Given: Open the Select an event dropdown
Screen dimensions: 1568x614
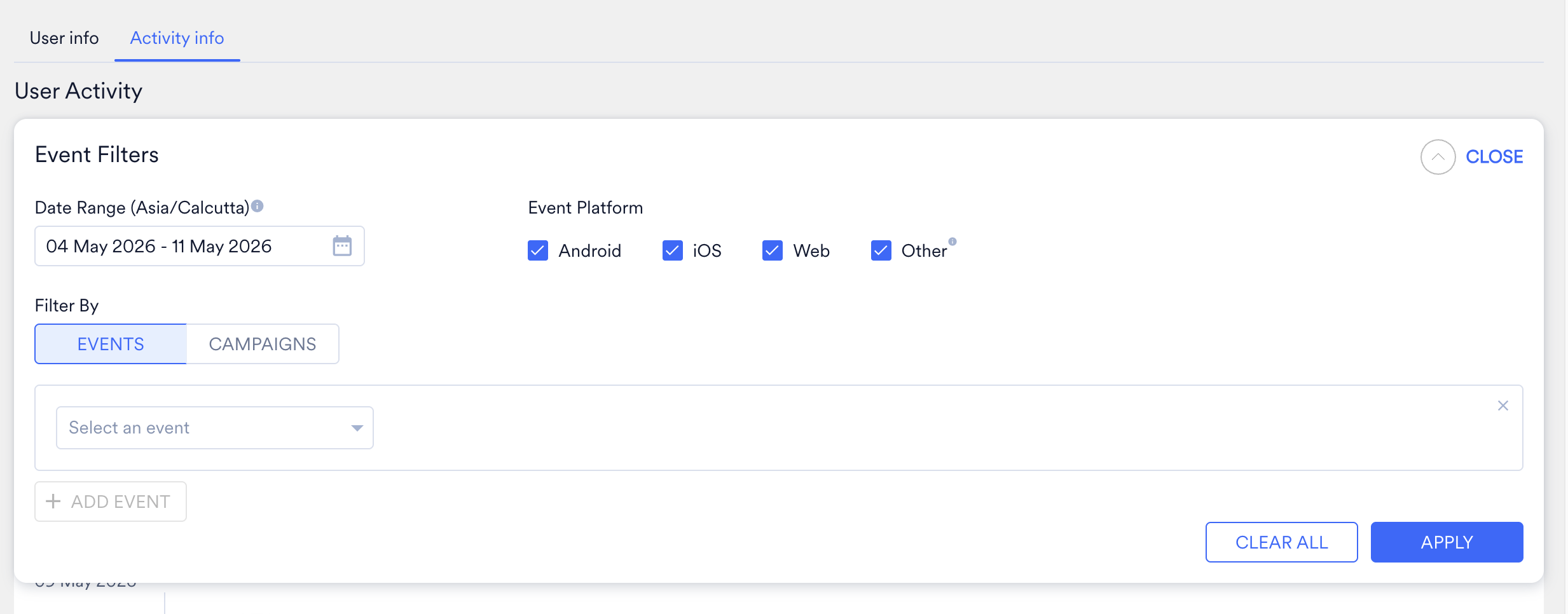Looking at the screenshot, I should tap(215, 428).
